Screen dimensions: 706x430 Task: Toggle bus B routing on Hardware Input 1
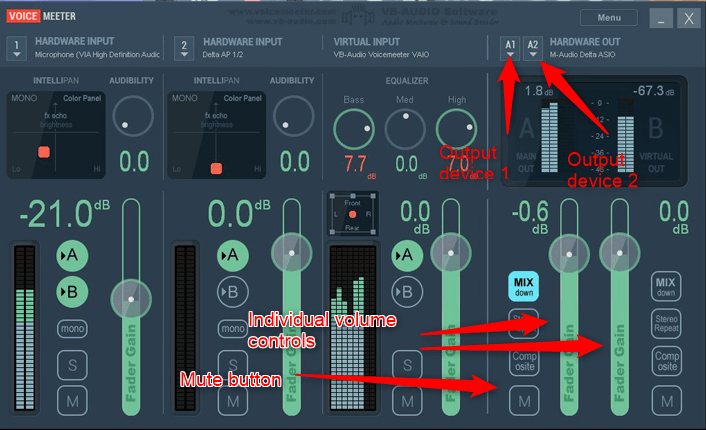pos(72,292)
